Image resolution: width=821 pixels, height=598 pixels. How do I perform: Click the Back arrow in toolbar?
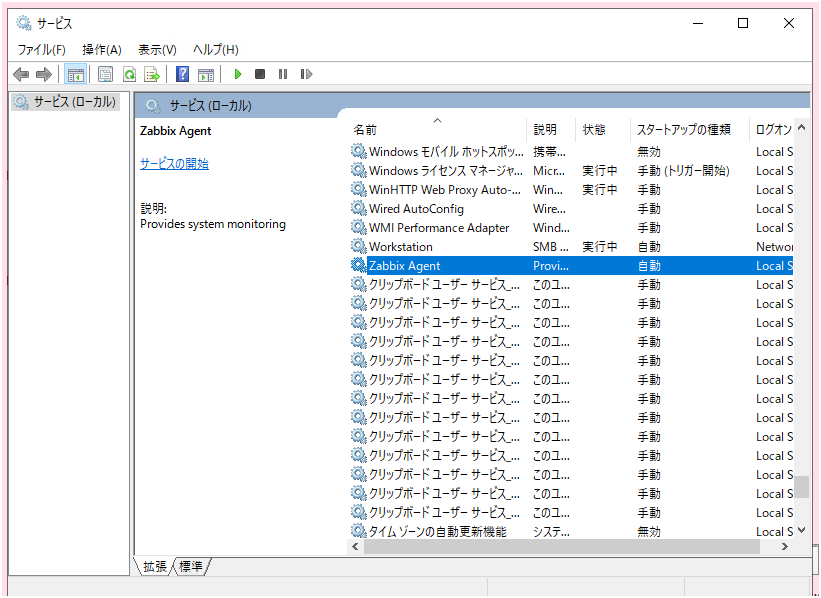click(x=21, y=74)
